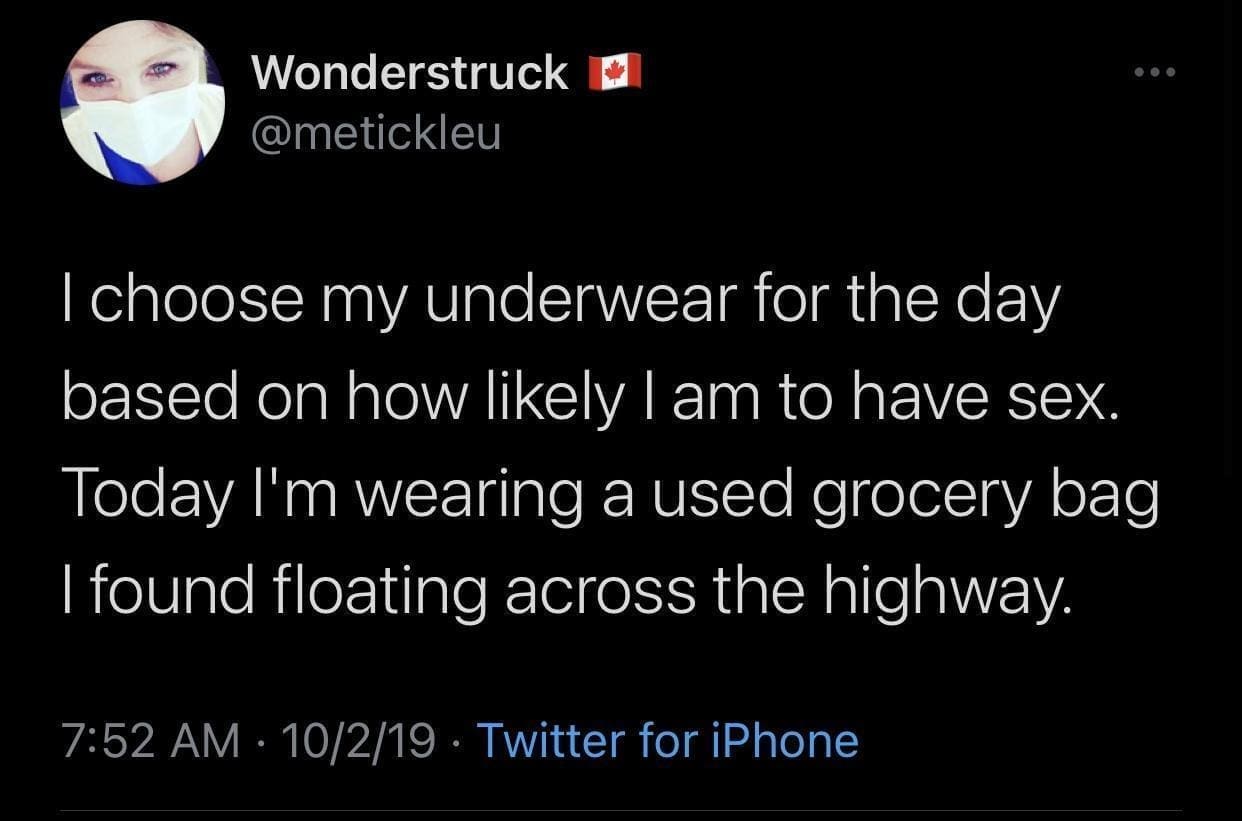1242x821 pixels.
Task: Click the Wonderstruck display name
Action: (410, 72)
